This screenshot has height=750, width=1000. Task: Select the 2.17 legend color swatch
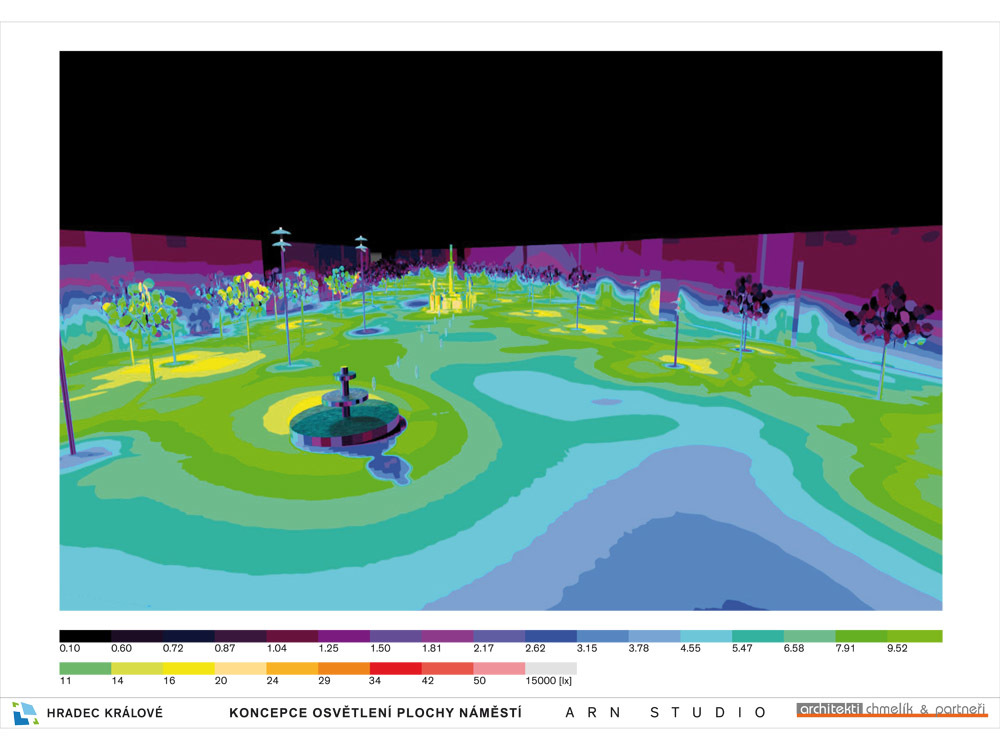pyautogui.click(x=499, y=636)
